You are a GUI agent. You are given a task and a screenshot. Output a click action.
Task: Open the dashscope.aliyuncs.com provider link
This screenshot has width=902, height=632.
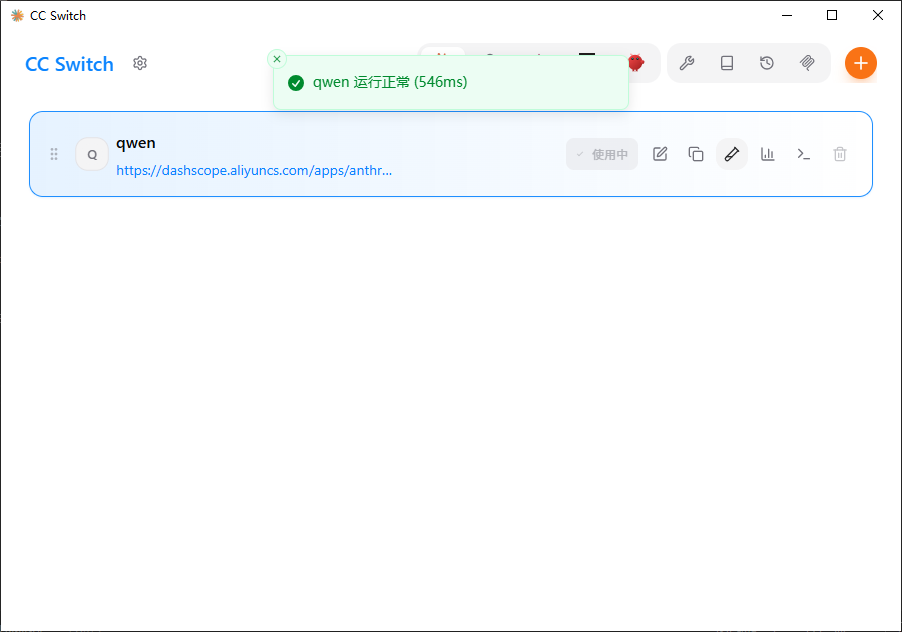coord(254,170)
